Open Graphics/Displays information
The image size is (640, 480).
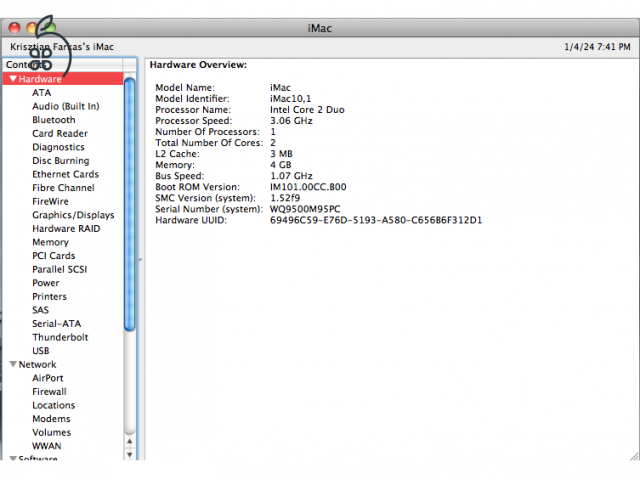pos(73,215)
